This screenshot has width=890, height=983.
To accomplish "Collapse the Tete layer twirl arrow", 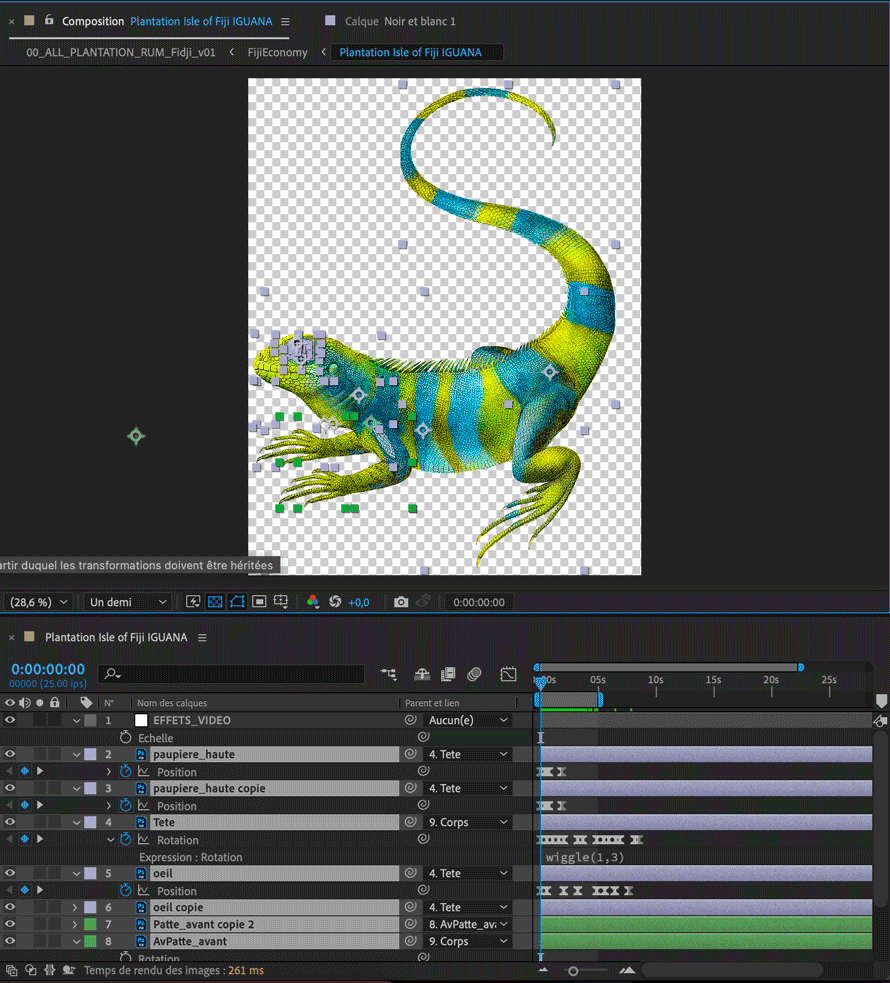I will coord(76,822).
